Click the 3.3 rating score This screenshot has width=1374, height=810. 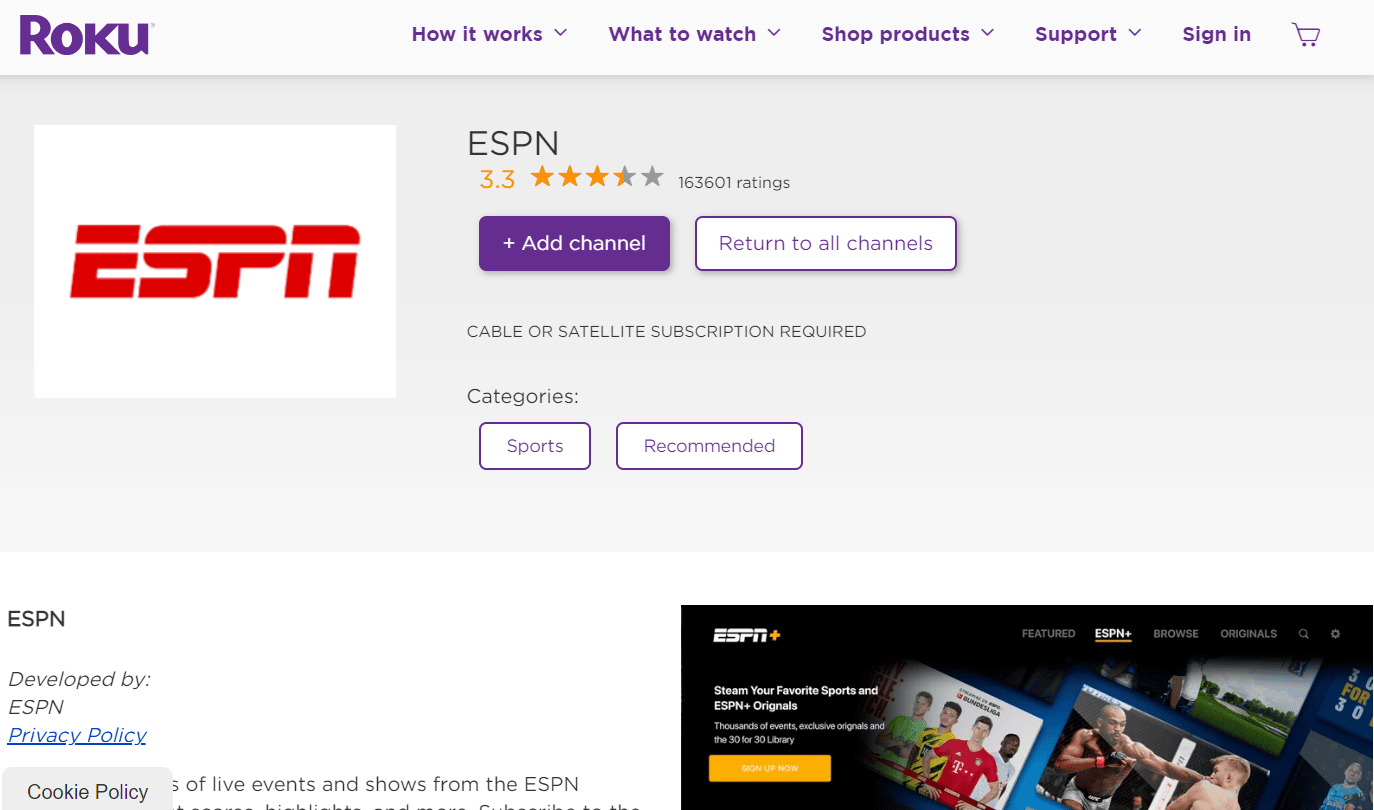(x=497, y=180)
